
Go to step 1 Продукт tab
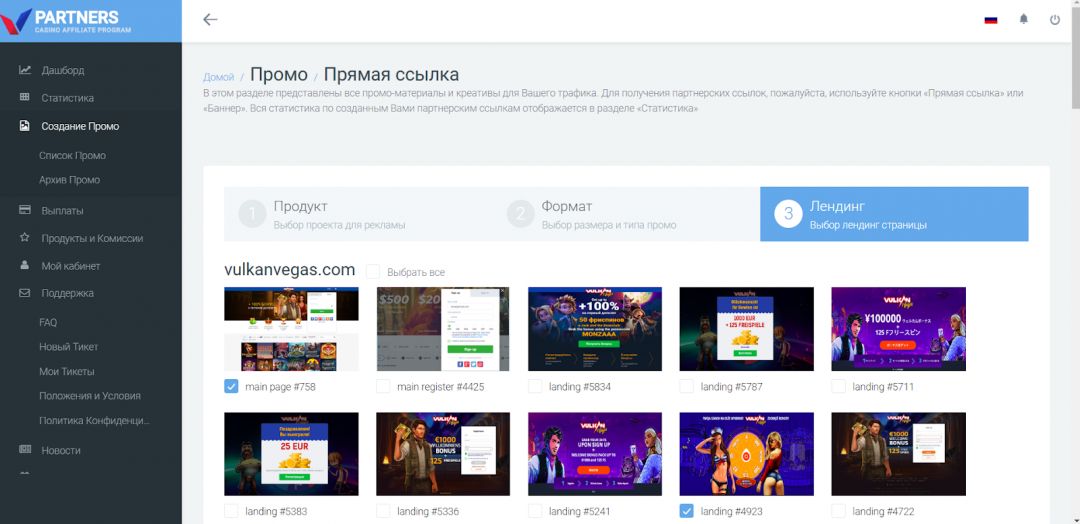[x=358, y=214]
